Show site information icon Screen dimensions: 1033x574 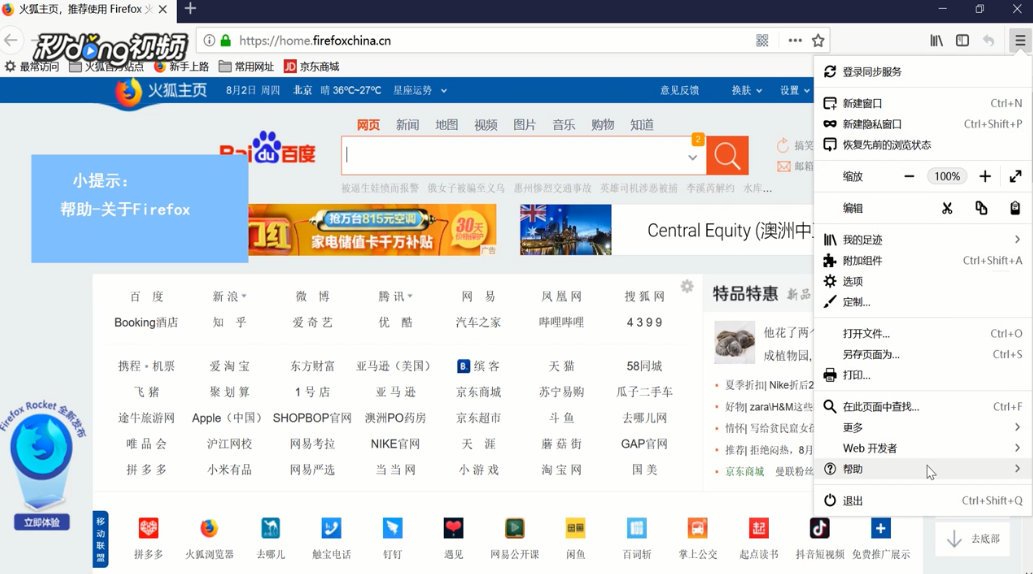(209, 40)
